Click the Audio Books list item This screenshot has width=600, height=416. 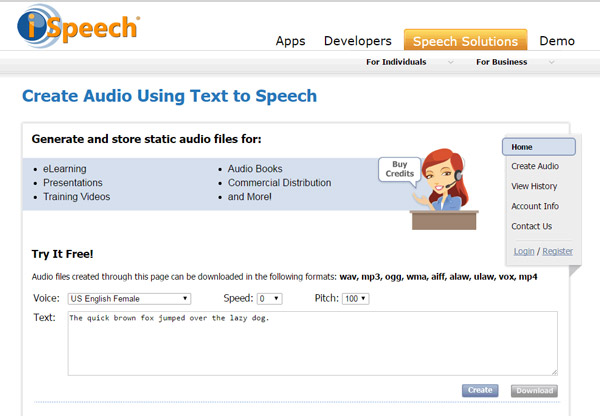[255, 169]
